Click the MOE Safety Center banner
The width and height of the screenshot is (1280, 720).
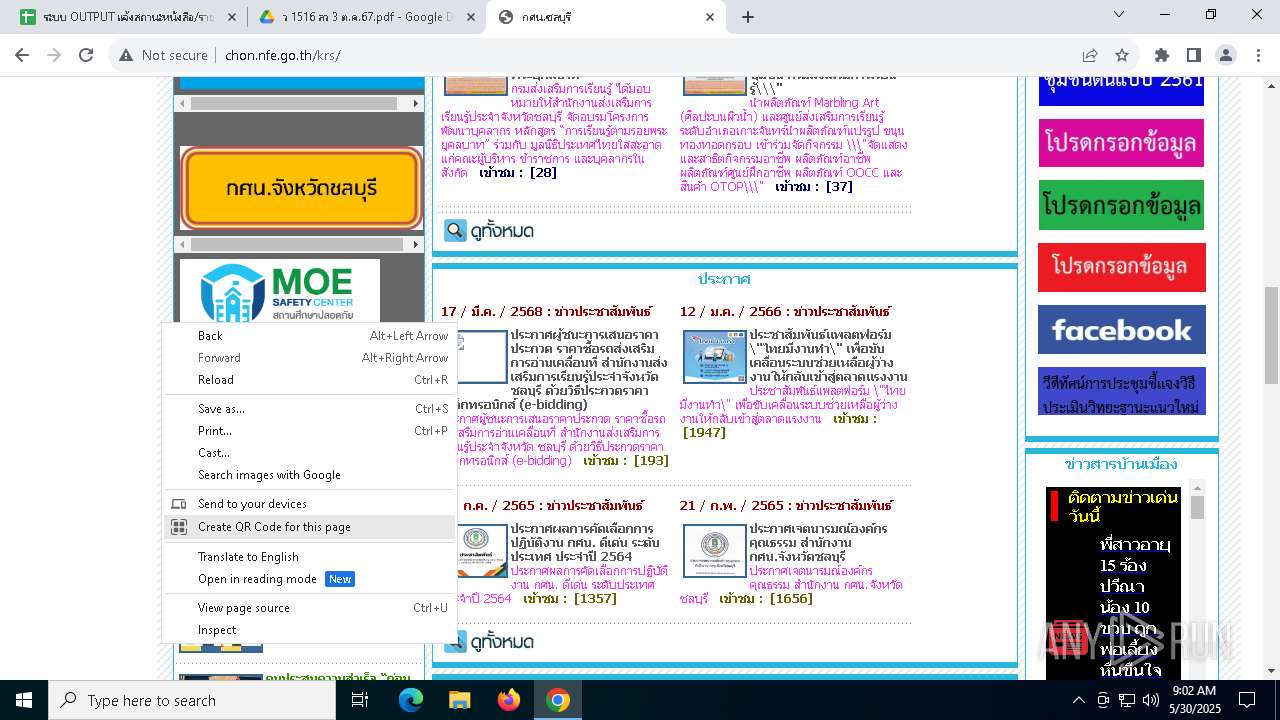280,291
